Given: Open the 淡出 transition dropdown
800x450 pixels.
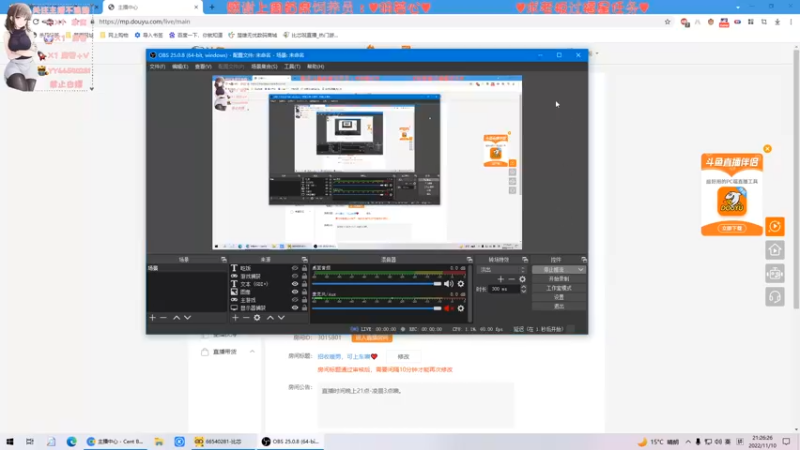Looking at the screenshot, I should (502, 269).
